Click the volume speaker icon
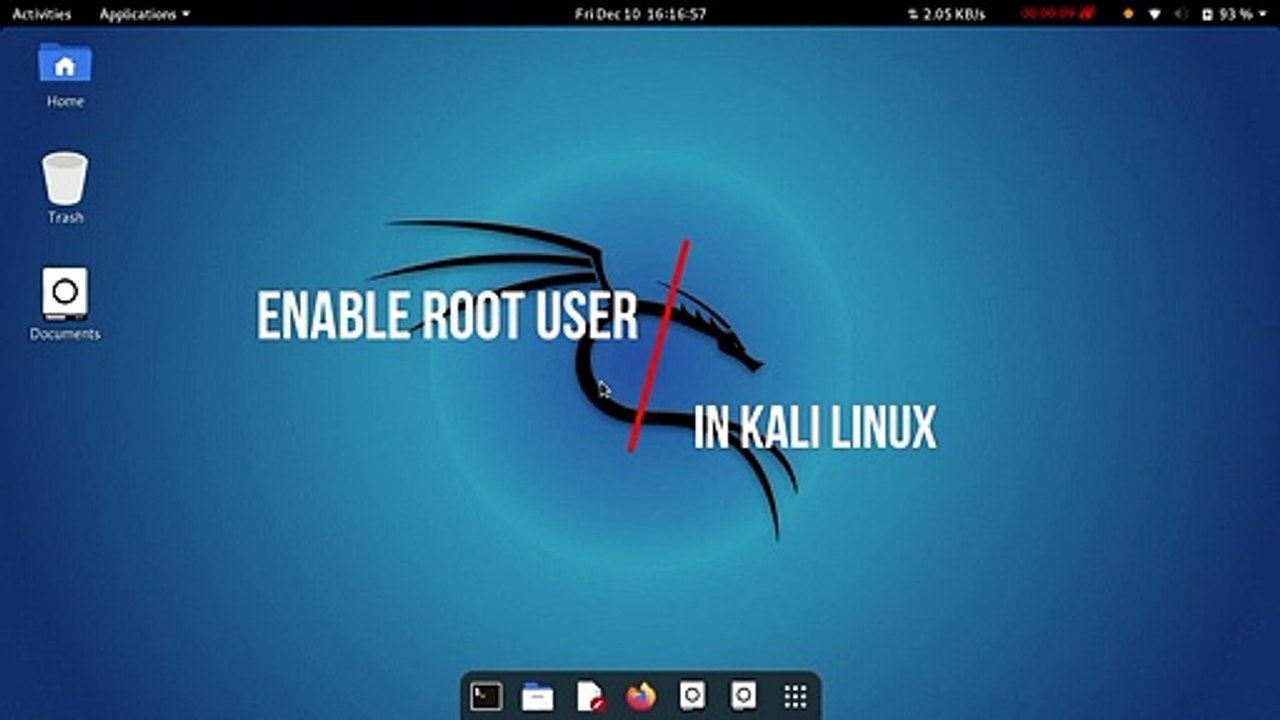This screenshot has height=720, width=1280. tap(1181, 14)
